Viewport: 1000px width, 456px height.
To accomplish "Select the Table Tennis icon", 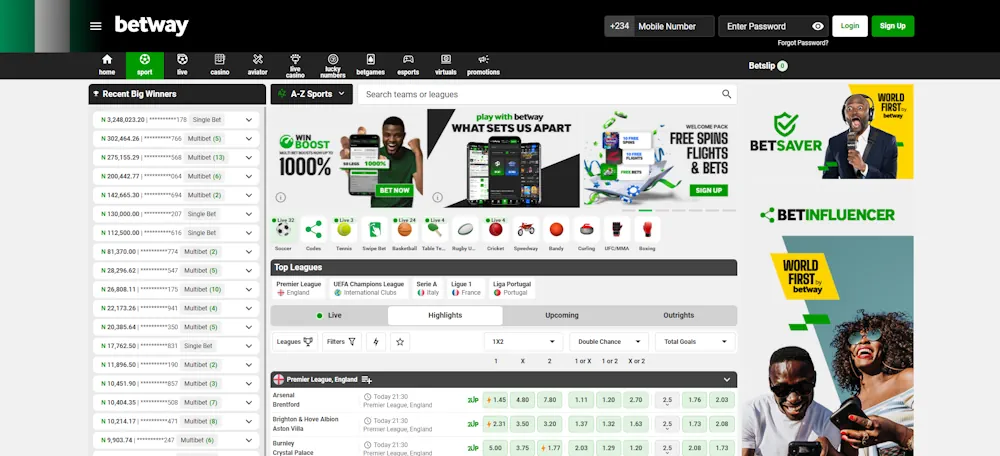I will (435, 230).
